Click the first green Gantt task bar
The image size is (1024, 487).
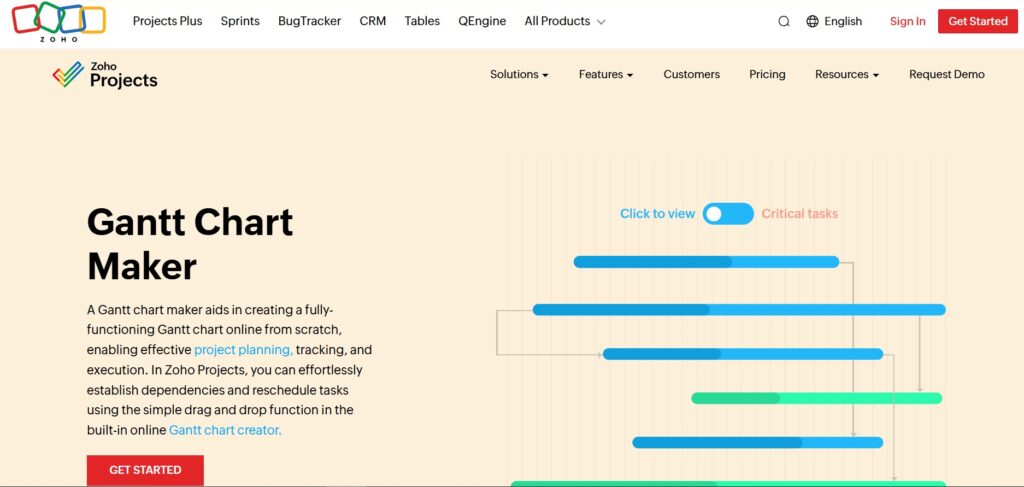[816, 398]
